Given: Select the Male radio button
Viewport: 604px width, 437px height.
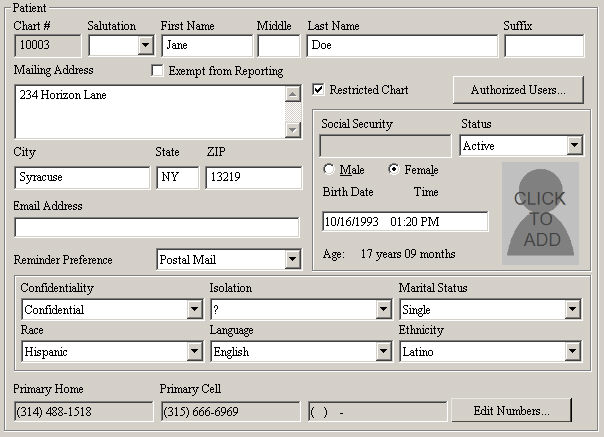Looking at the screenshot, I should click(x=329, y=170).
